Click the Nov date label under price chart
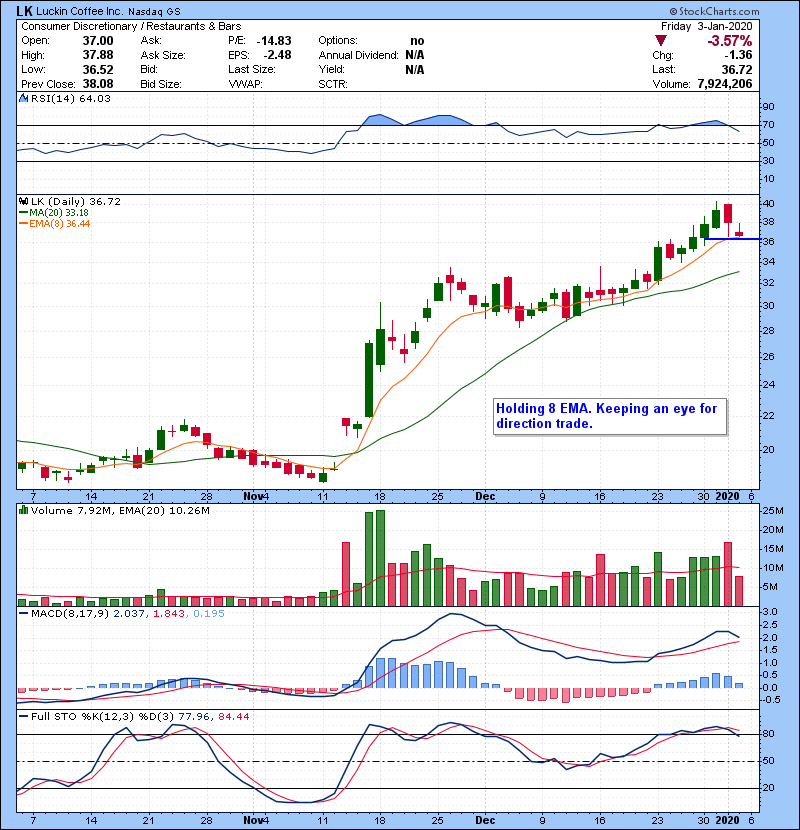This screenshot has width=800, height=830. click(256, 496)
